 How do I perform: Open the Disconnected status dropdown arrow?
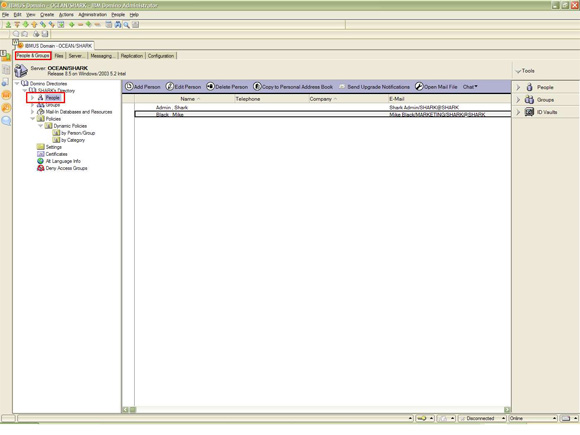[503, 418]
